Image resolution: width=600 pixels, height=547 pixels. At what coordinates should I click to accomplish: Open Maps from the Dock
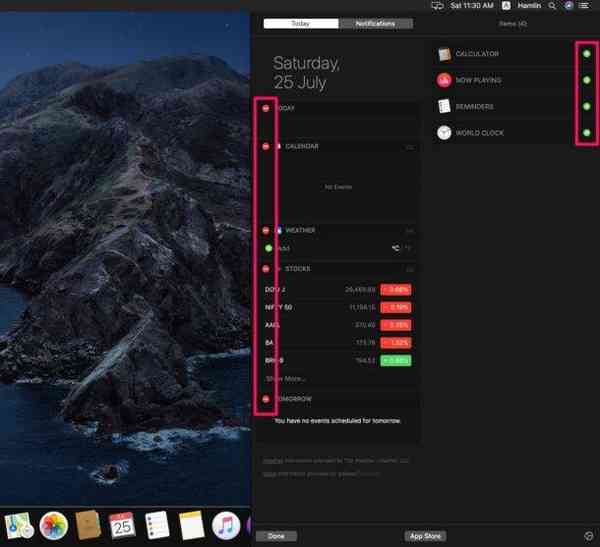tap(18, 526)
